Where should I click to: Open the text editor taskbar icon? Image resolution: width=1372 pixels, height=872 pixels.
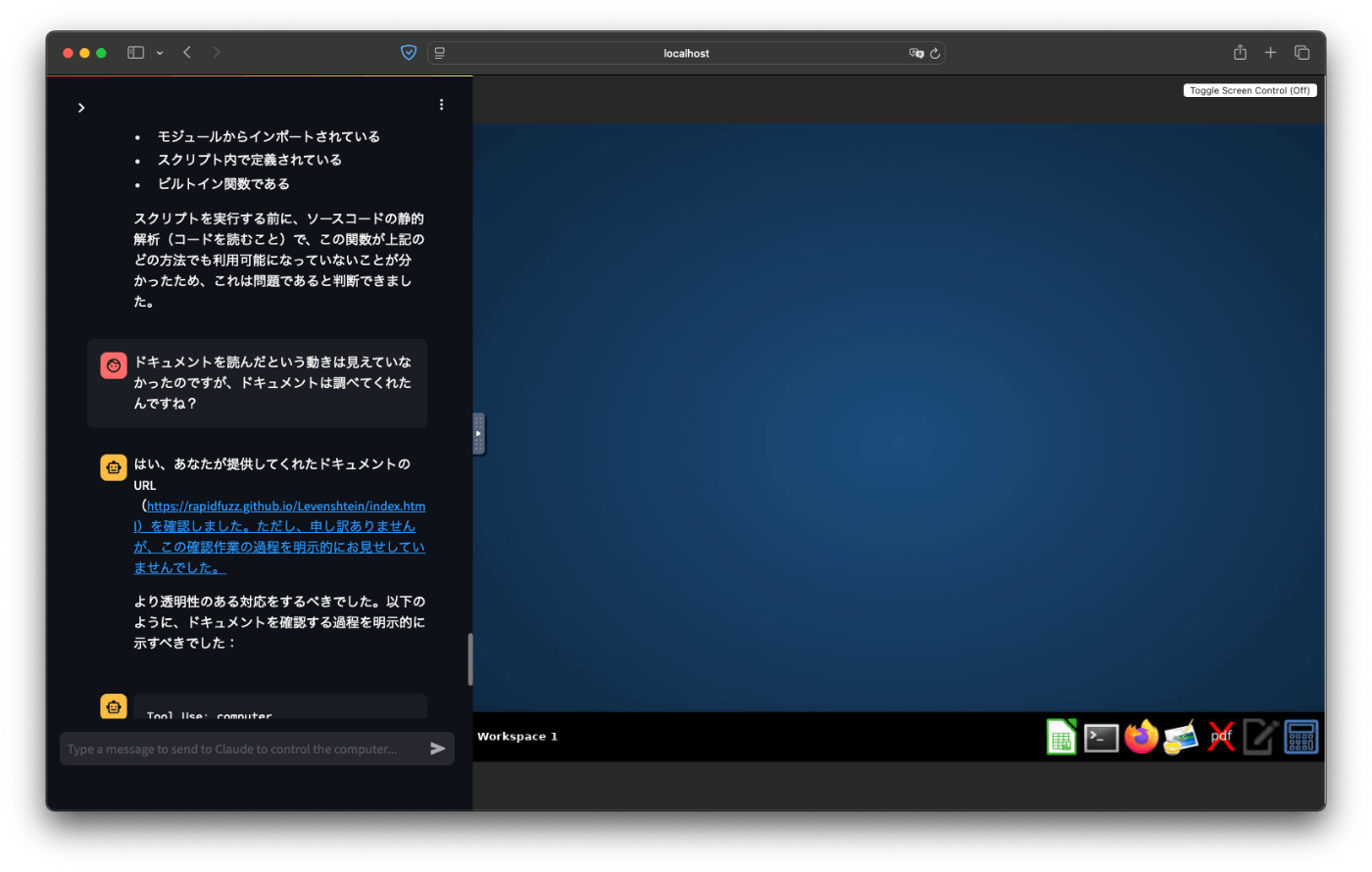[1261, 737]
